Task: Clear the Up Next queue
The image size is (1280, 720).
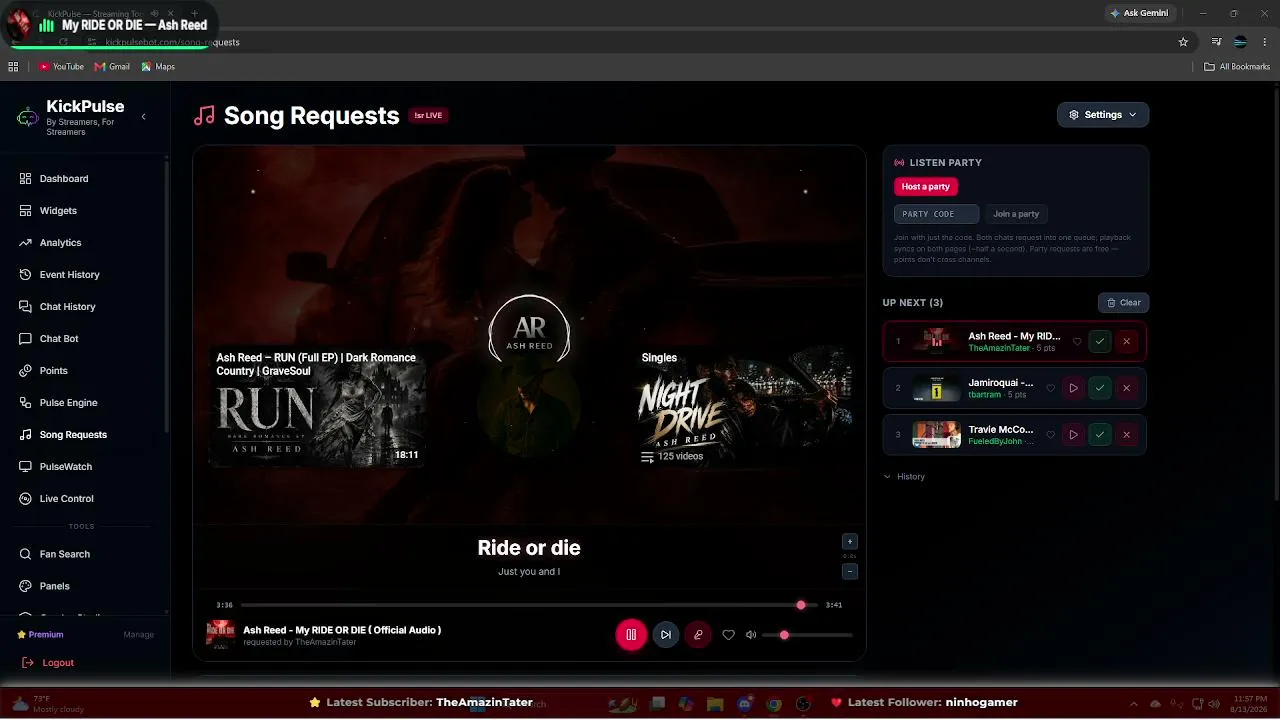Action: [1123, 303]
